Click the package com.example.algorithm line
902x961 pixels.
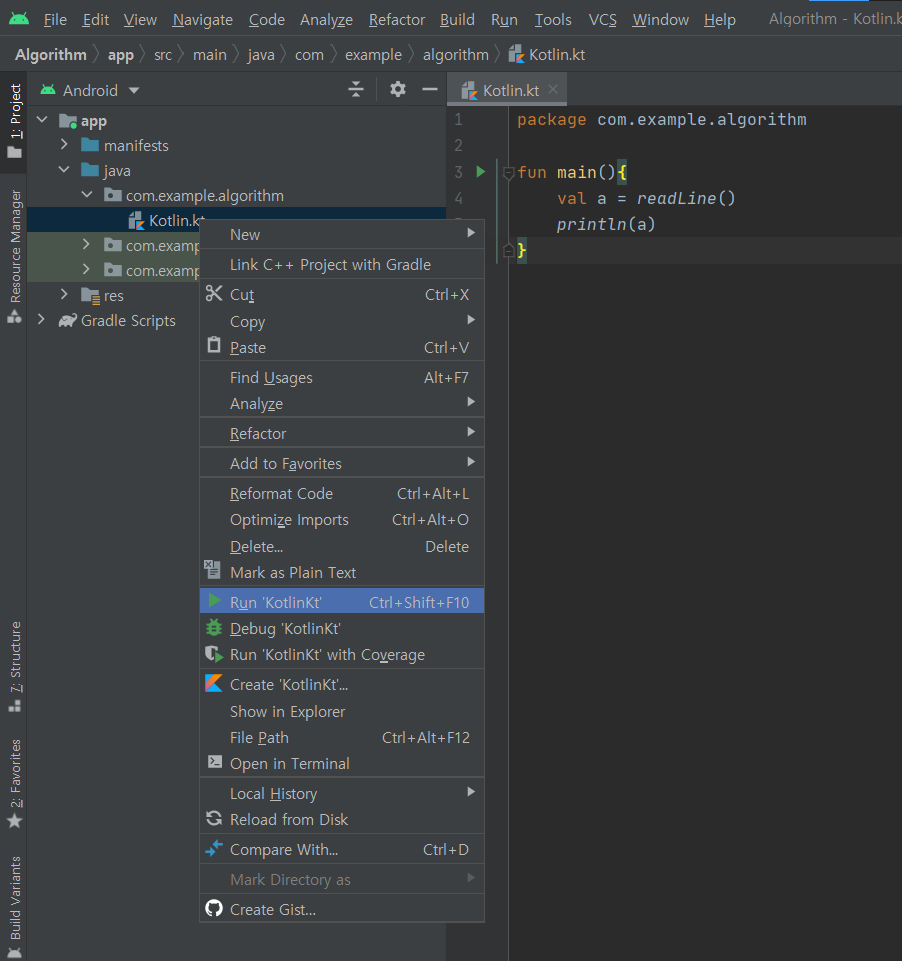click(x=662, y=120)
